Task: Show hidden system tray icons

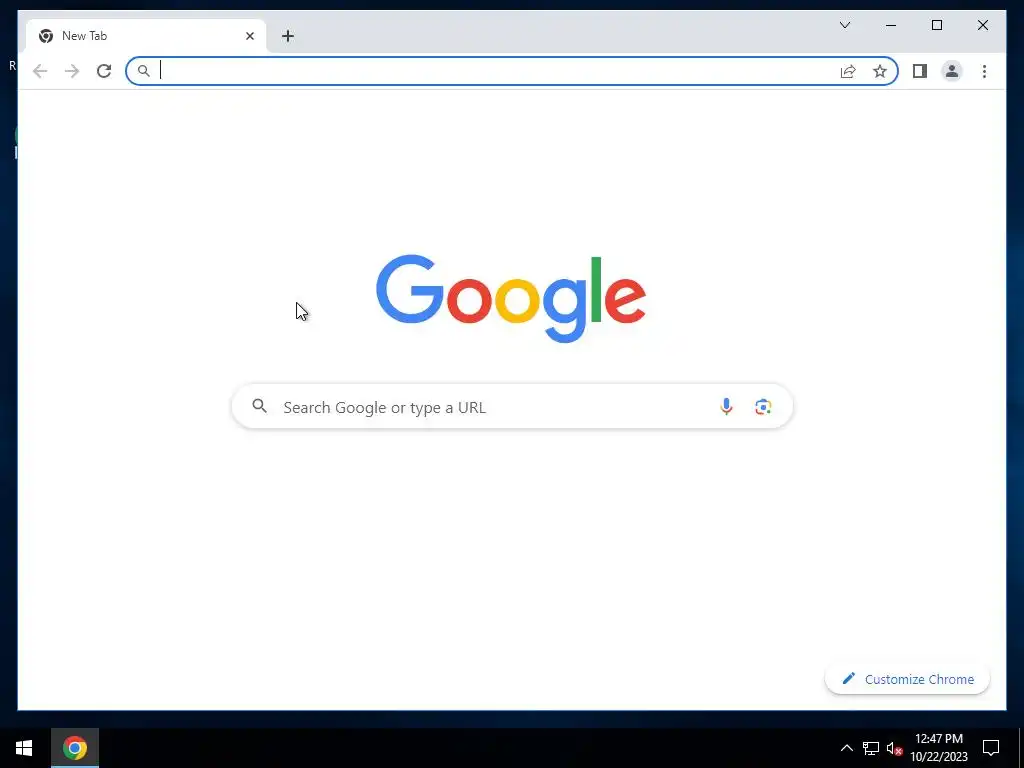Action: pyautogui.click(x=846, y=748)
